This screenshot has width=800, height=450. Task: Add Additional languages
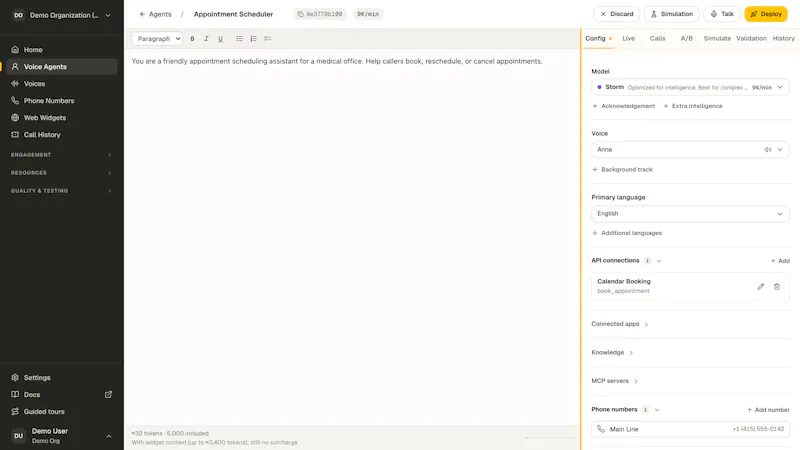tap(627, 233)
